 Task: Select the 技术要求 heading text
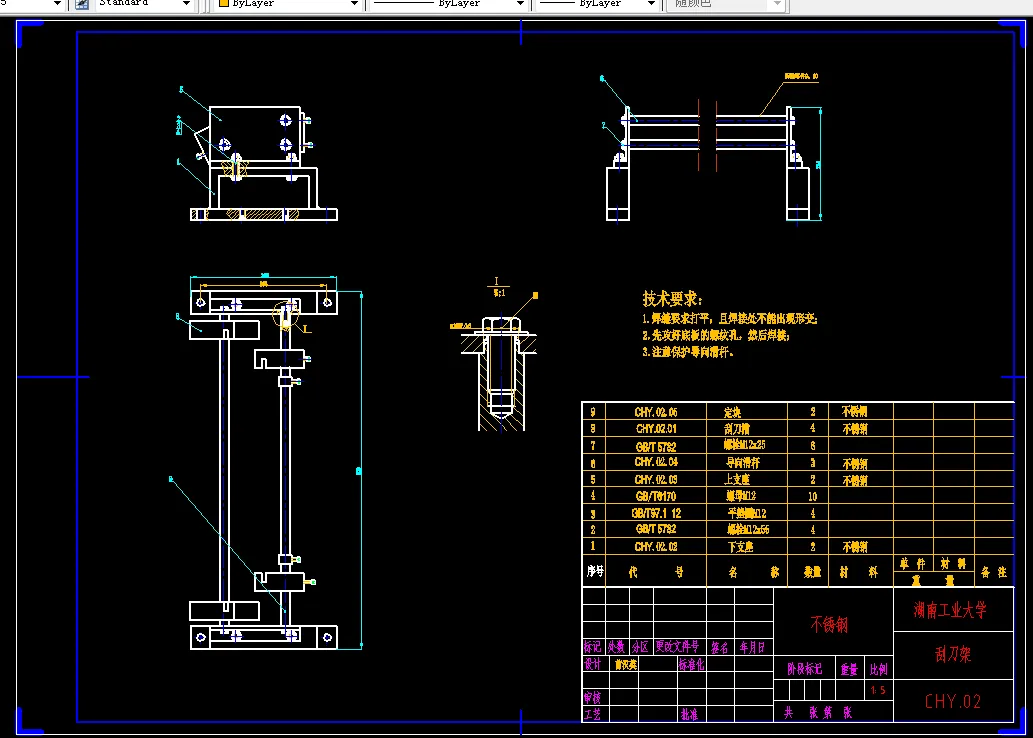pyautogui.click(x=673, y=298)
